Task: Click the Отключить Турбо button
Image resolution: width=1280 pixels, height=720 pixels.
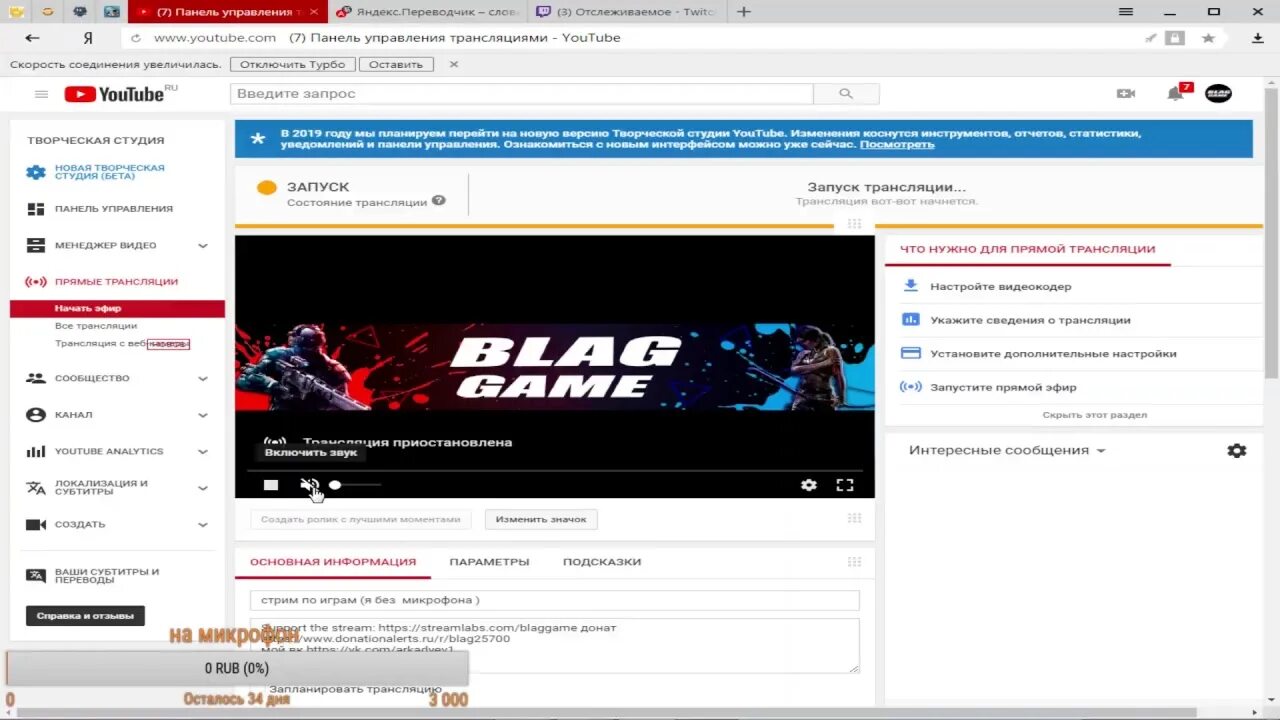Action: click(x=292, y=64)
